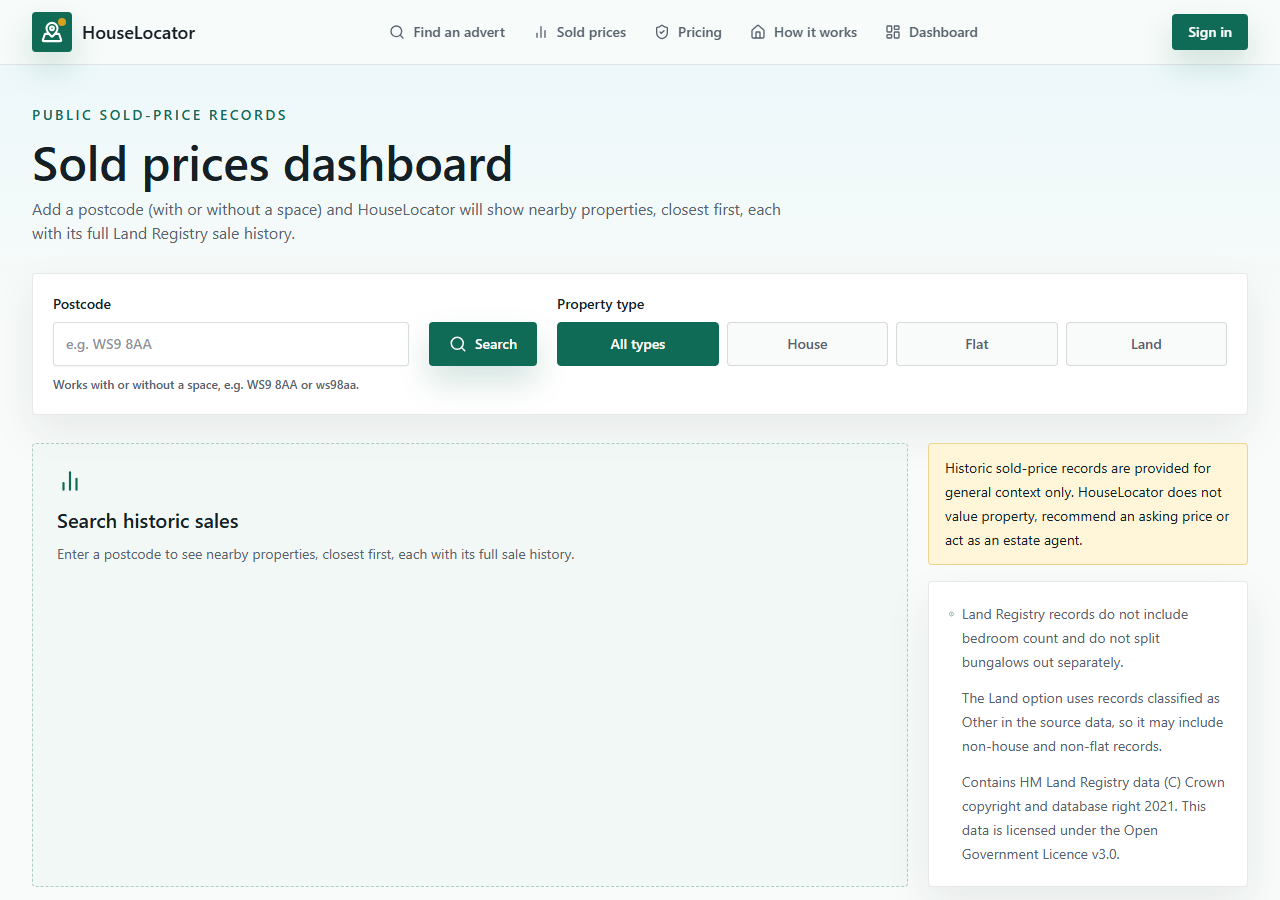Click the magnifier icon inside the Search button

point(458,344)
